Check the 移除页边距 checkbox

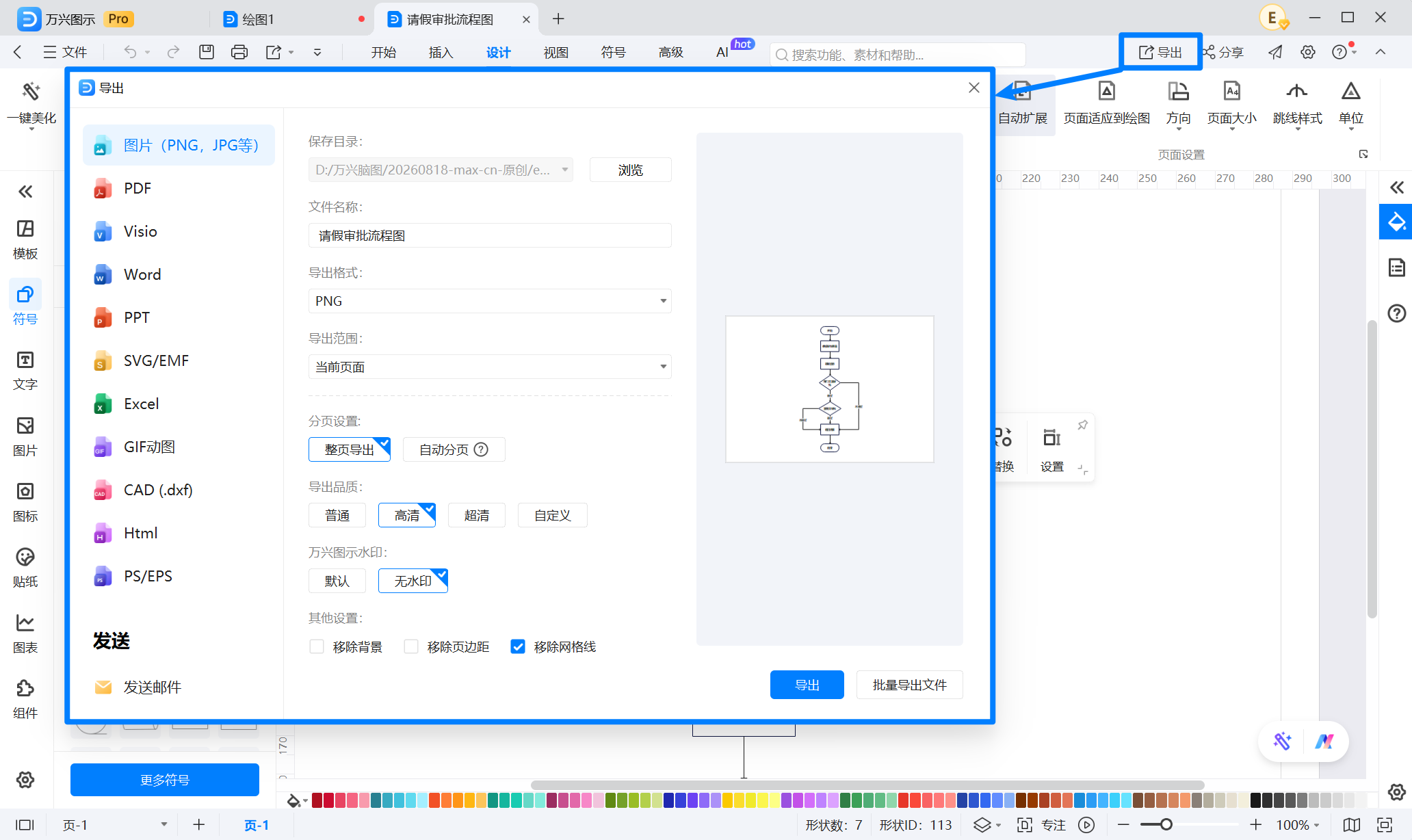click(x=411, y=646)
